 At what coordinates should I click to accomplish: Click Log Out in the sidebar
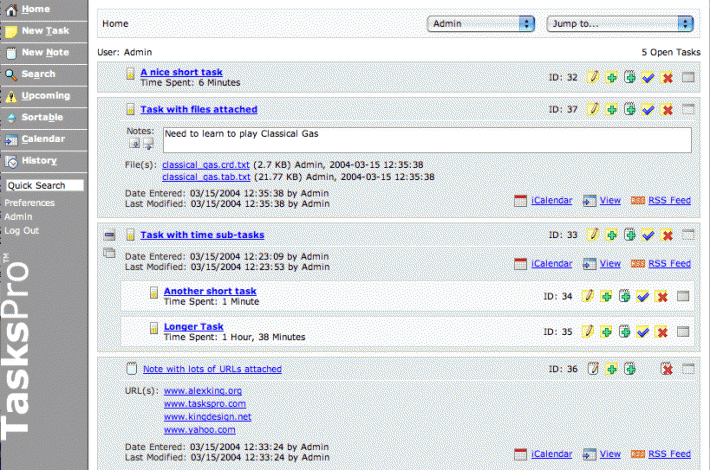click(x=22, y=231)
